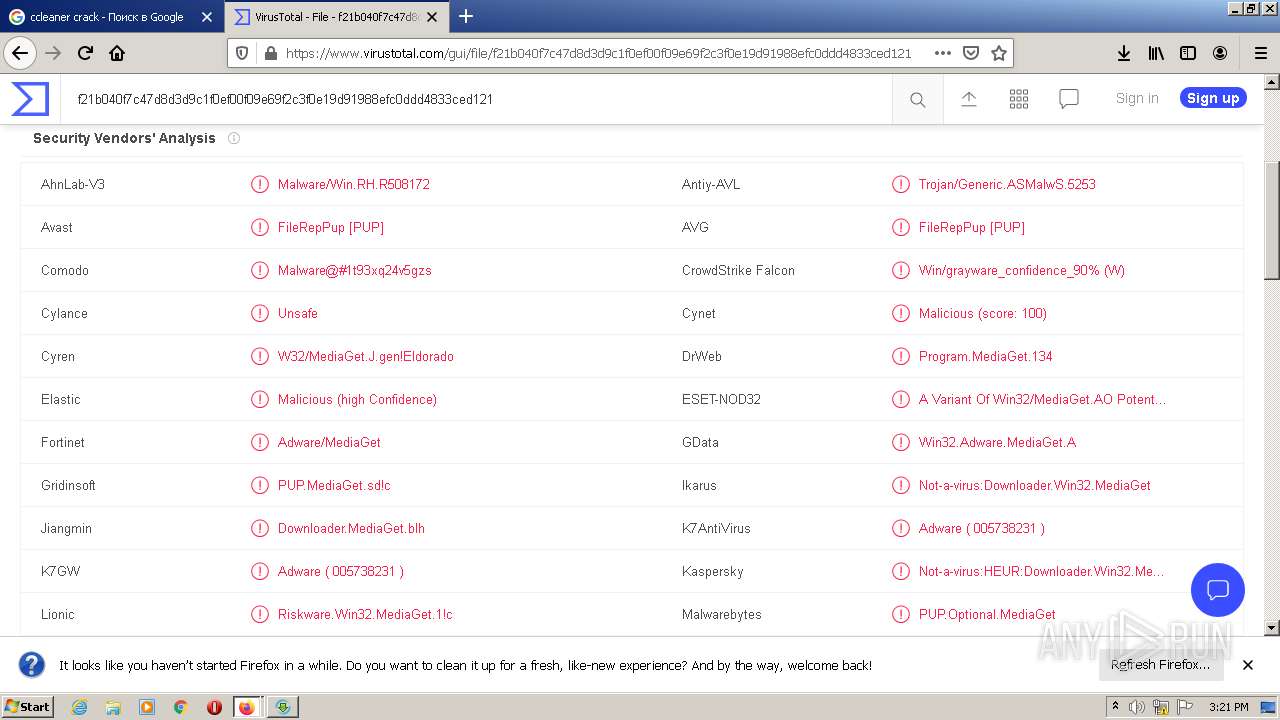
Task: Click the clock showing 3:21 PM
Action: pyautogui.click(x=1229, y=707)
